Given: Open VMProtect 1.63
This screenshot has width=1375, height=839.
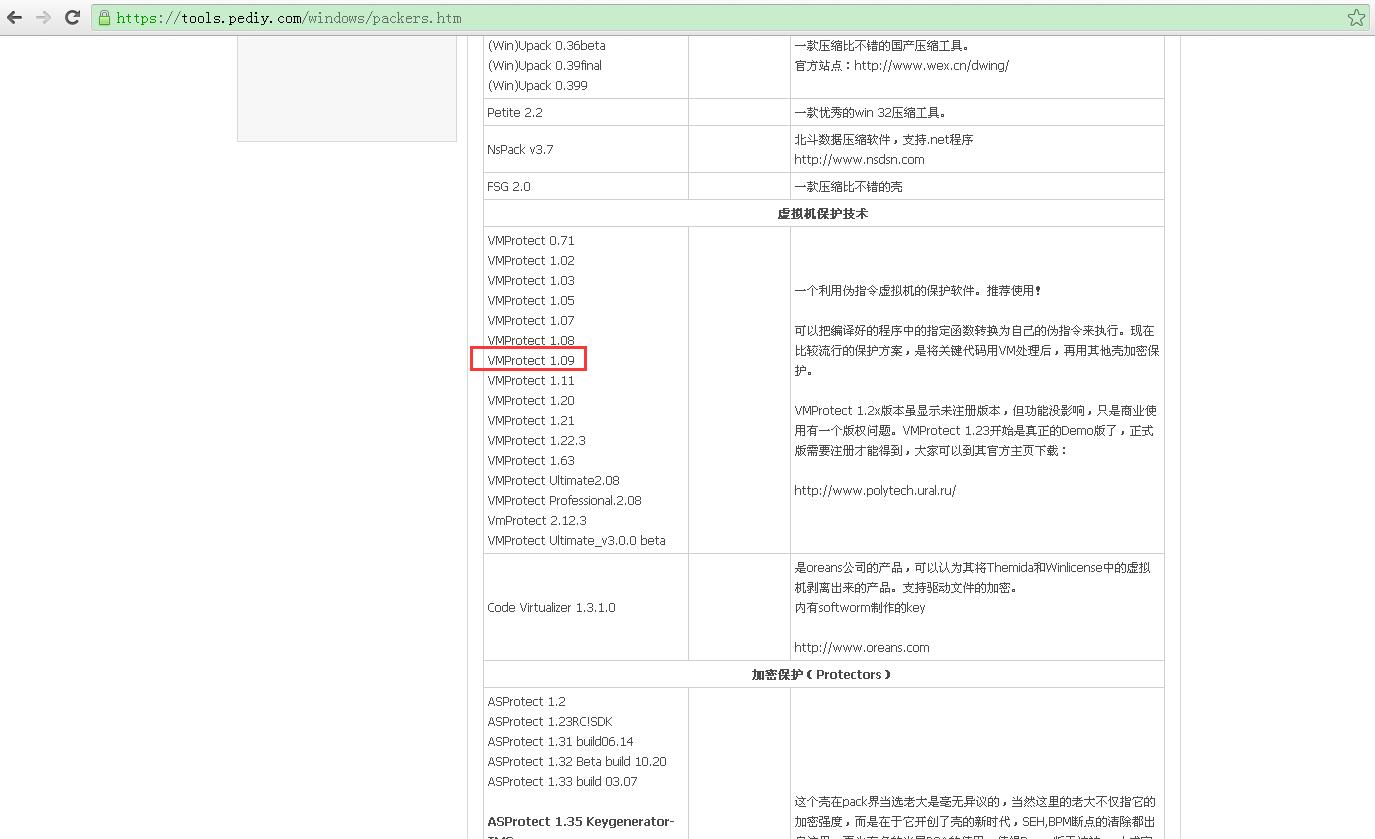Looking at the screenshot, I should point(531,460).
